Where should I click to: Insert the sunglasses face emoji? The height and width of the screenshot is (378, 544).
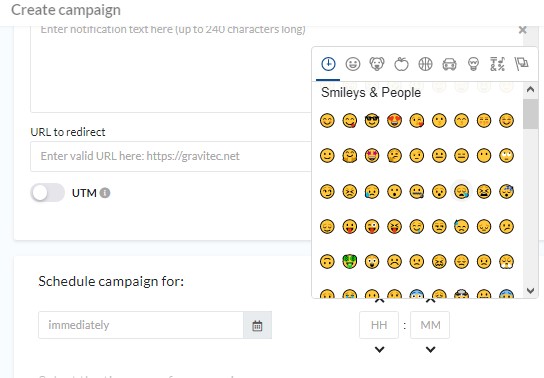[372, 121]
